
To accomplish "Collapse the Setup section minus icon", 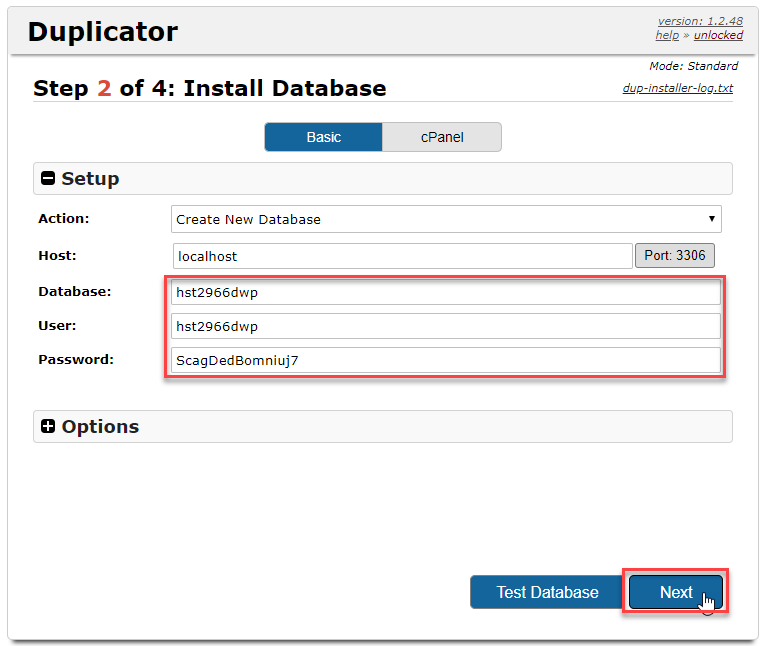I will pyautogui.click(x=48, y=179).
